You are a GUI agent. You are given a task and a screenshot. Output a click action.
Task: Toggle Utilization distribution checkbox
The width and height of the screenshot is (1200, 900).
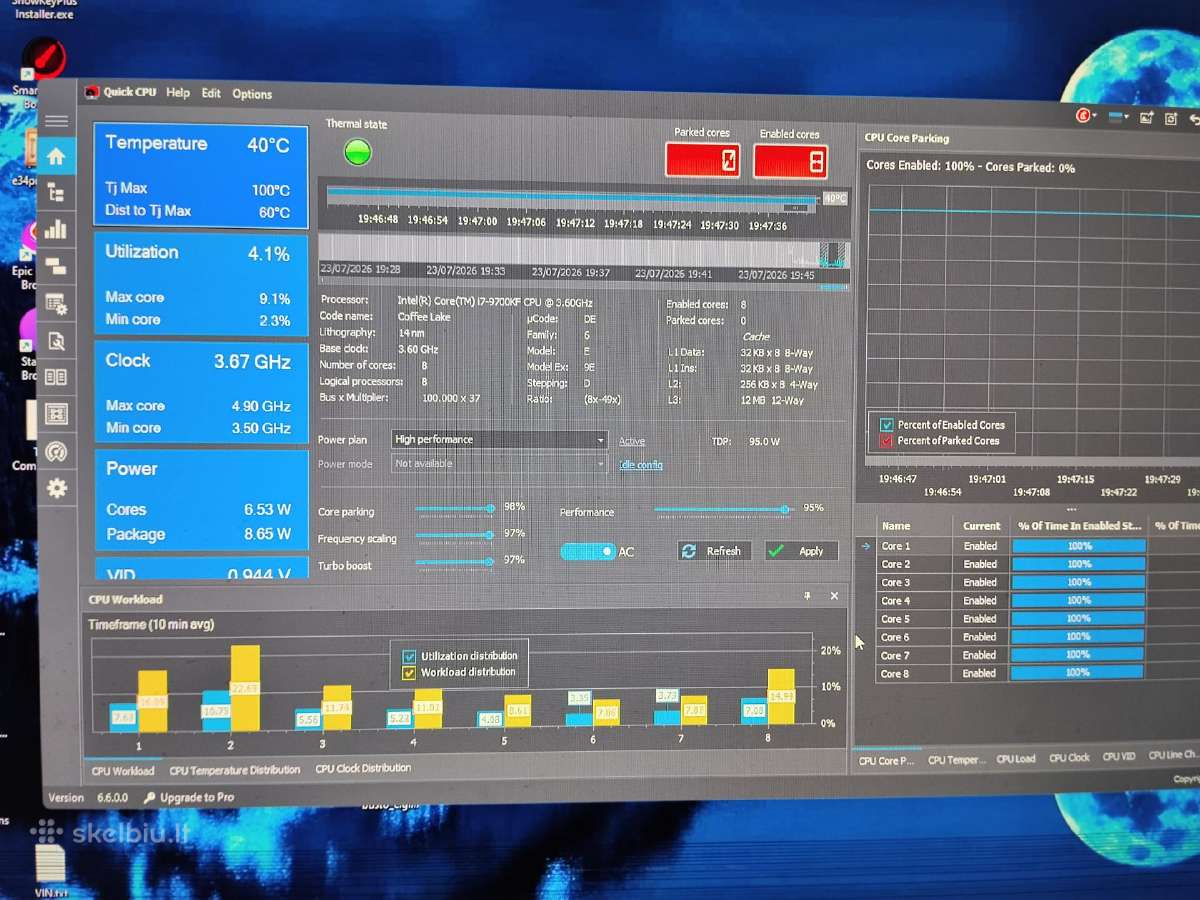[409, 656]
